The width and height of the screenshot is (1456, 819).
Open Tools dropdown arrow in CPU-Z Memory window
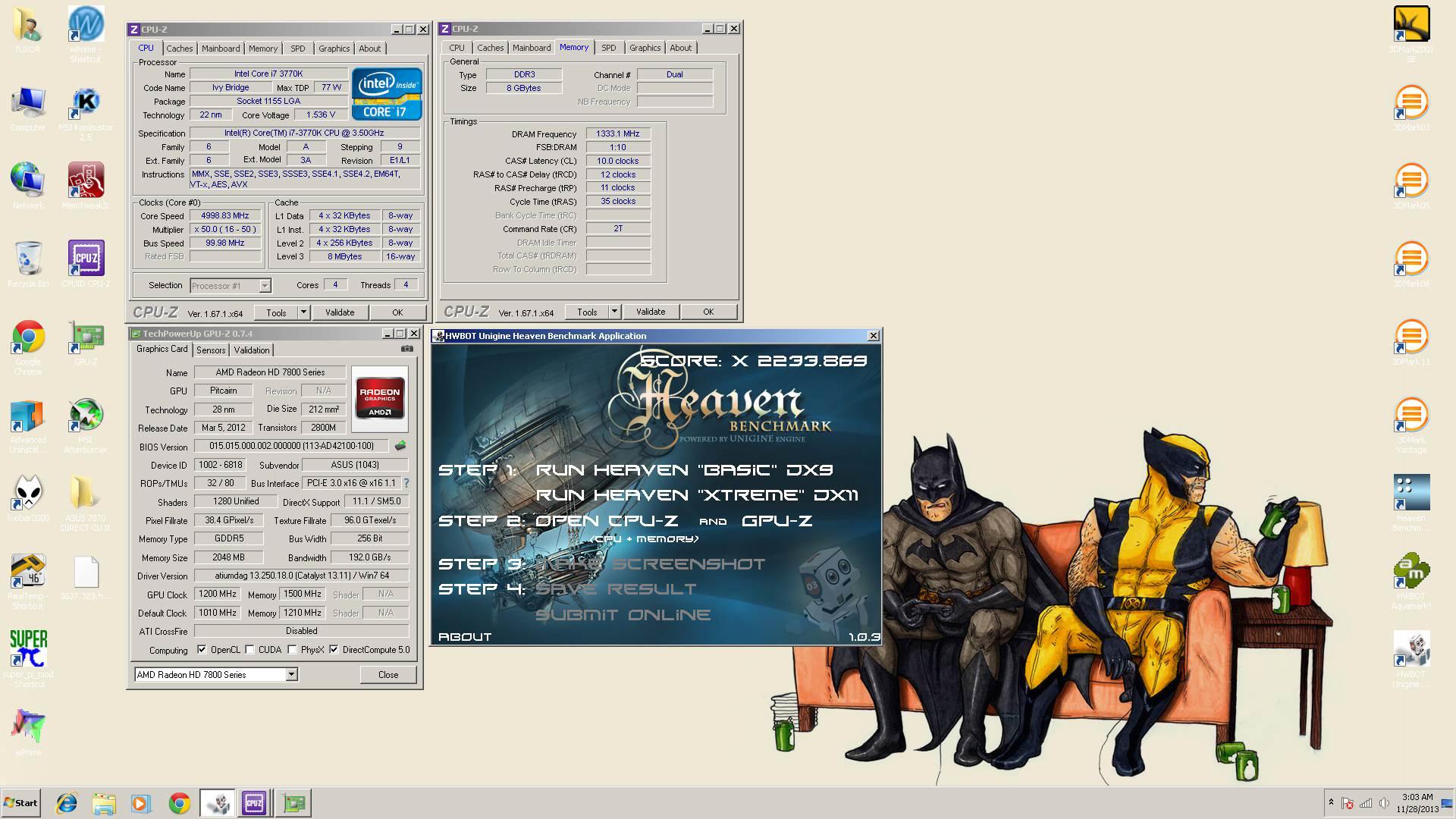pyautogui.click(x=614, y=312)
